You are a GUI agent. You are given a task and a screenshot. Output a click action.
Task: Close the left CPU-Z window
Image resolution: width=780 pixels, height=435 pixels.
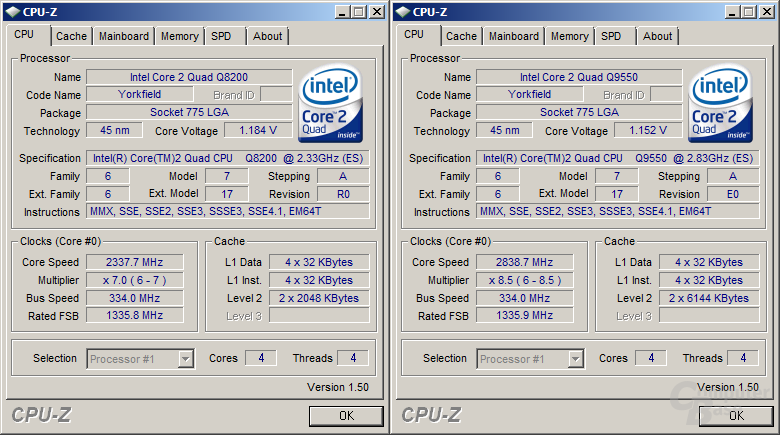click(378, 12)
